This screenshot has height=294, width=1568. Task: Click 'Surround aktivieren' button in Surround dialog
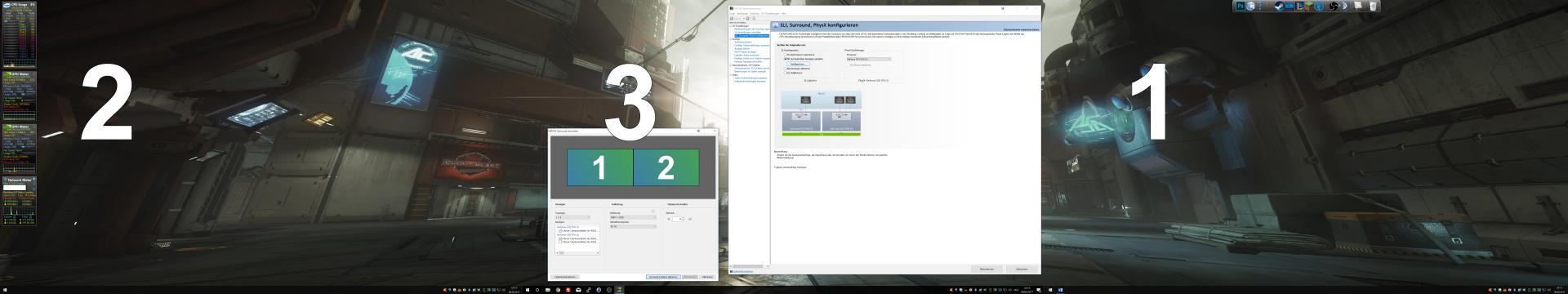[x=663, y=277]
